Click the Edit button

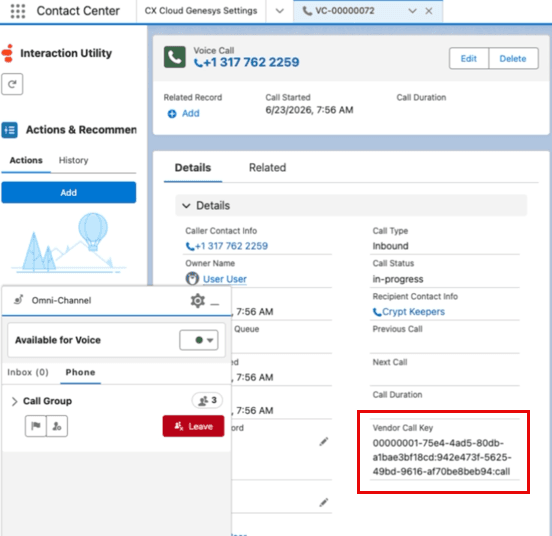(469, 58)
